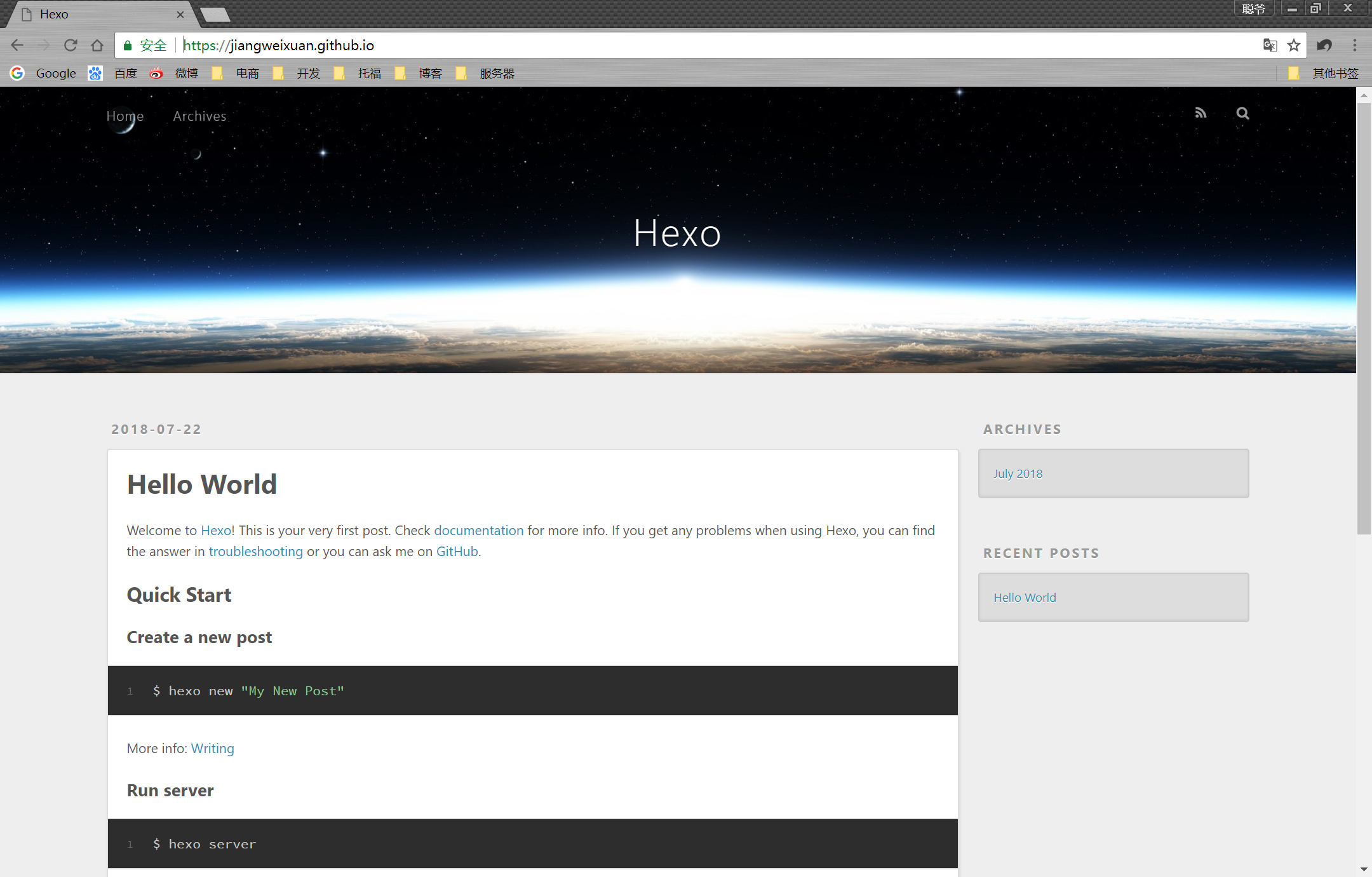
Task: Close the Hexo browser tab
Action: pos(180,14)
